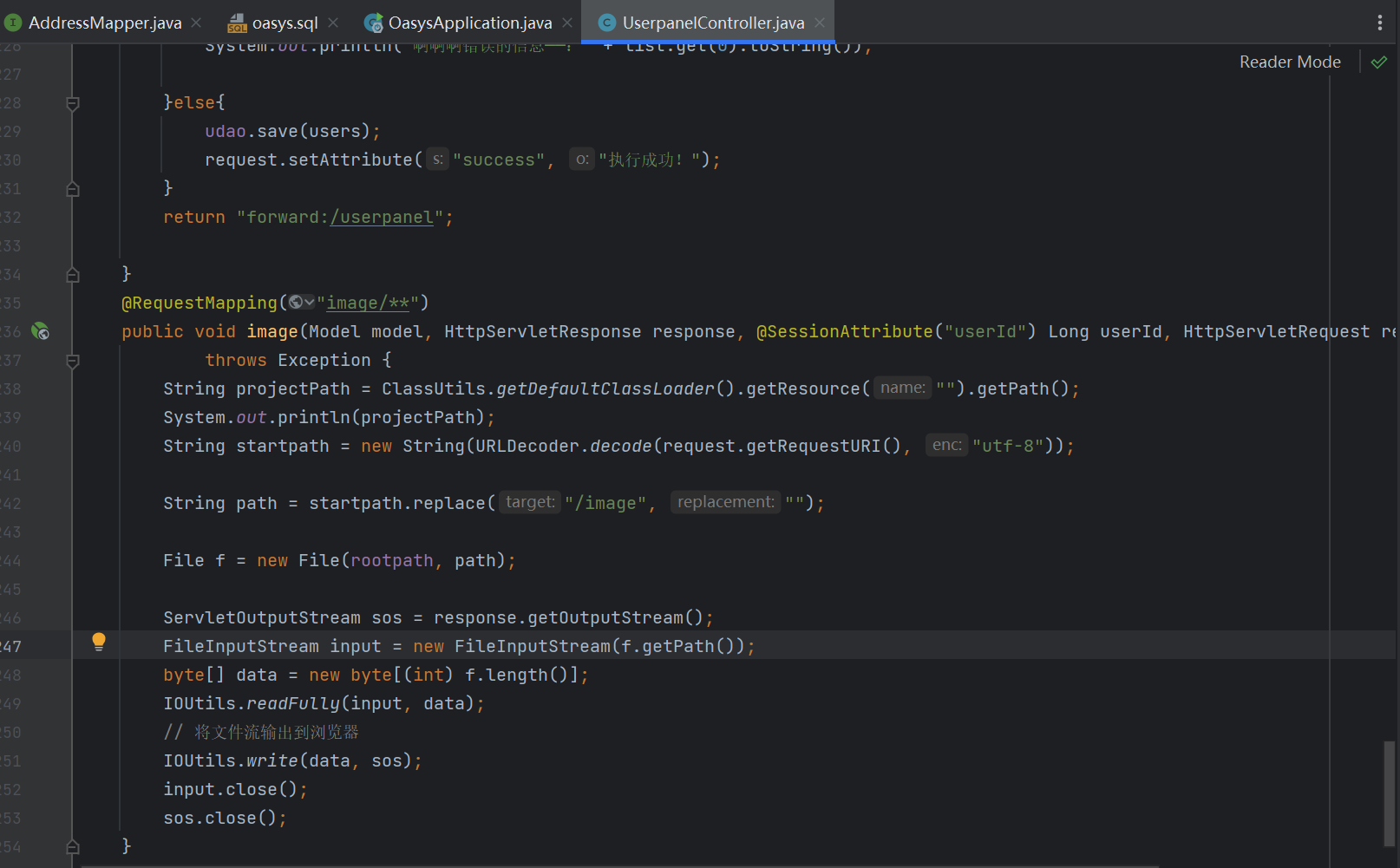Image resolution: width=1400 pixels, height=868 pixels.
Task: Click the green inspections checkmark icon
Action: 1378,62
